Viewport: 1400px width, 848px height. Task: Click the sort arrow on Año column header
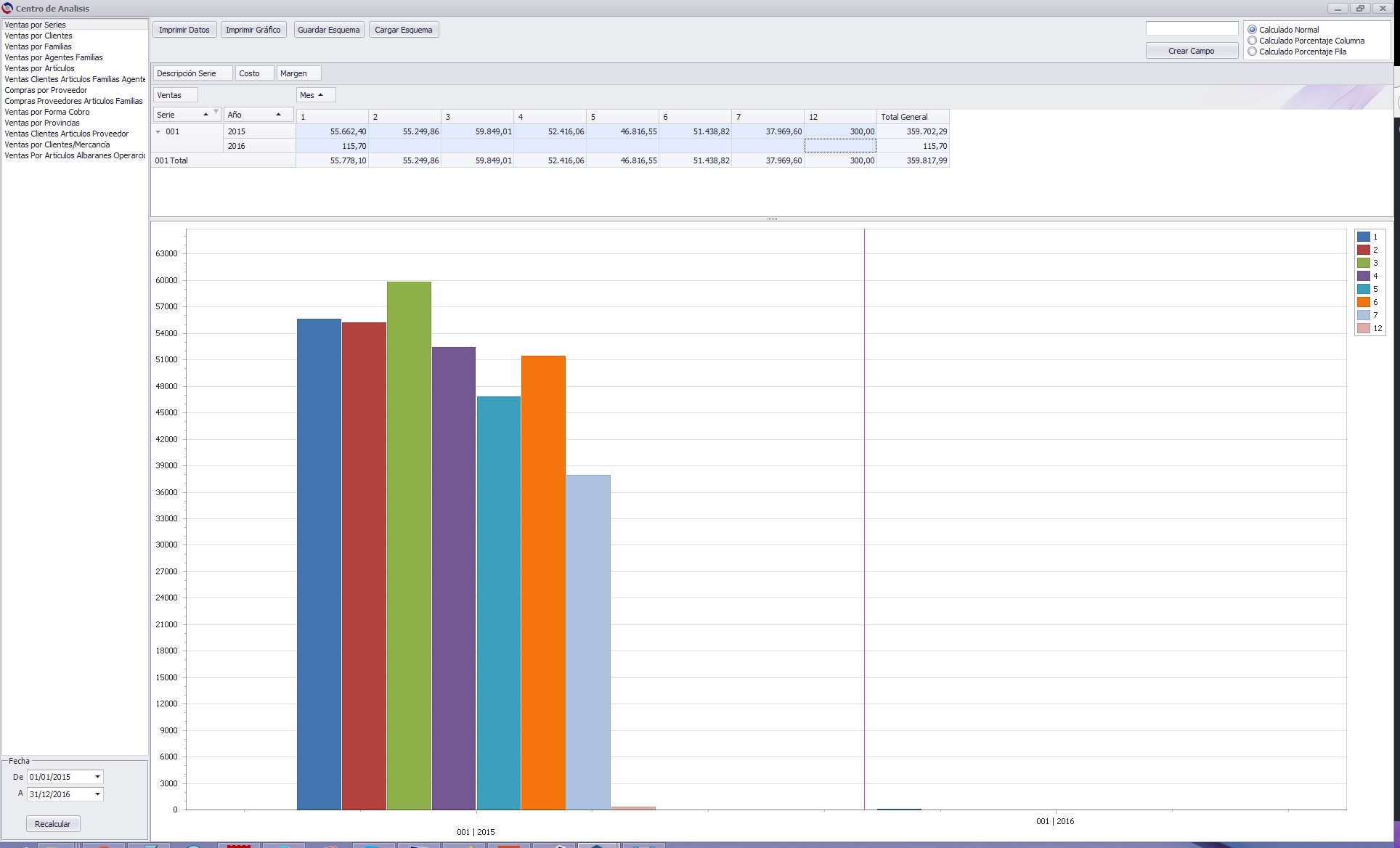pos(278,115)
